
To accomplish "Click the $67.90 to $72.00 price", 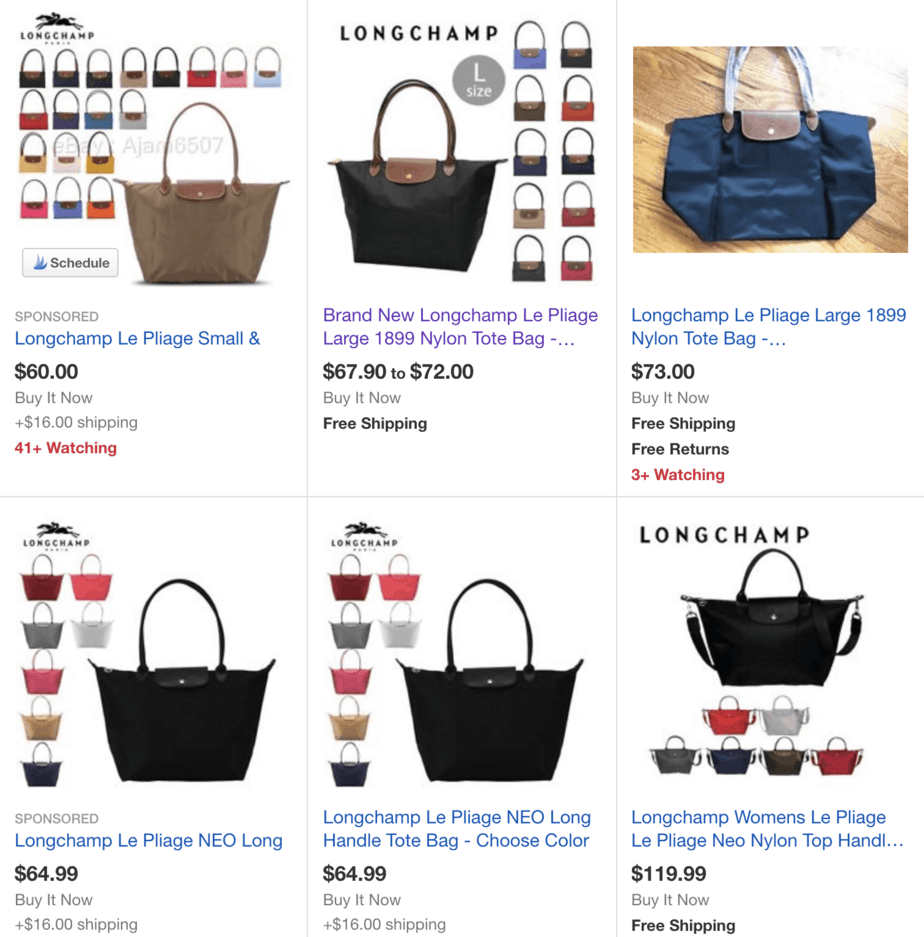I will [398, 372].
